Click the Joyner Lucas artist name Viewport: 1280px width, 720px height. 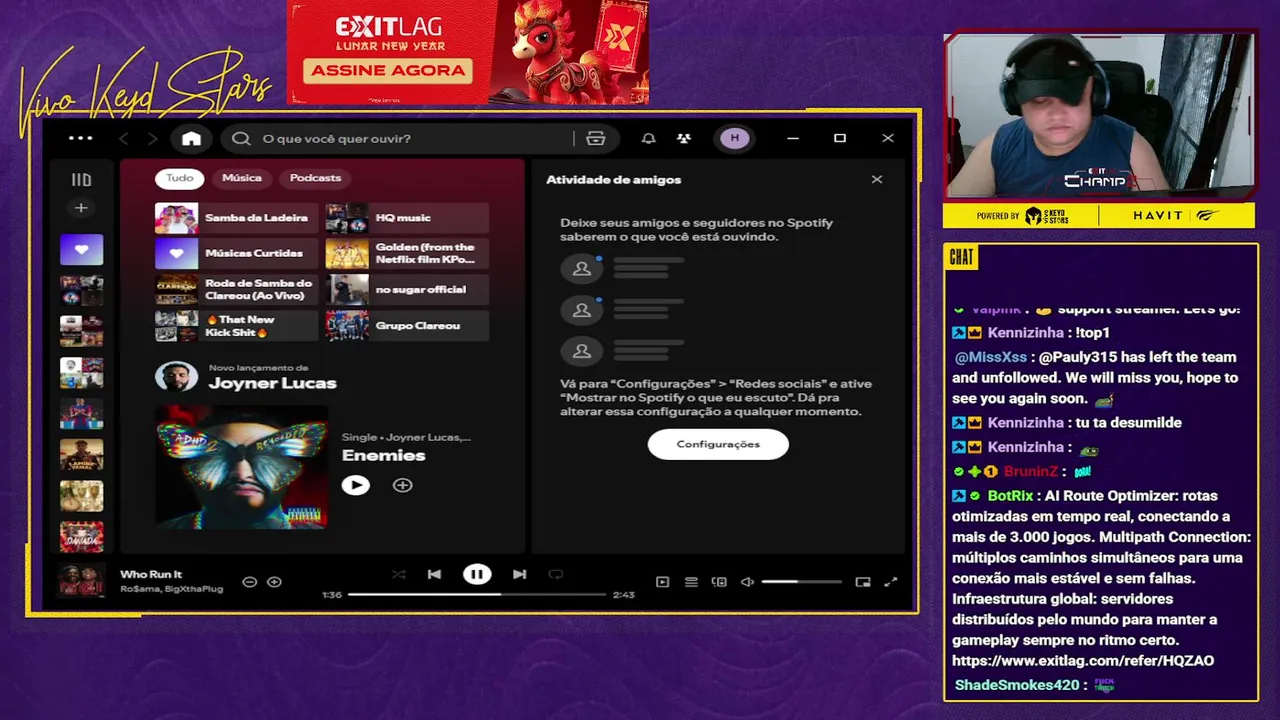(x=272, y=384)
